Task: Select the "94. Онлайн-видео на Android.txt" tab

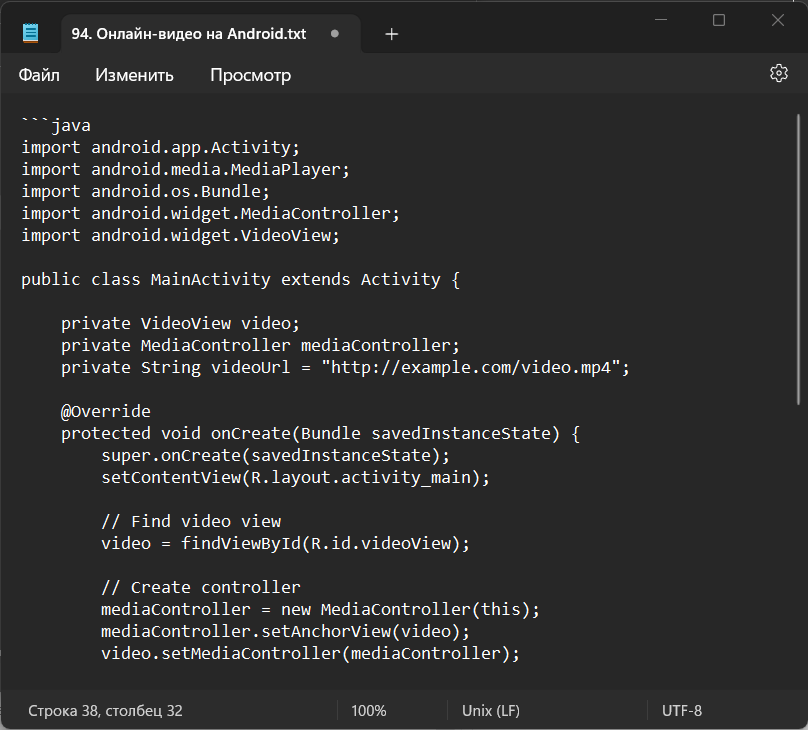Action: (188, 34)
